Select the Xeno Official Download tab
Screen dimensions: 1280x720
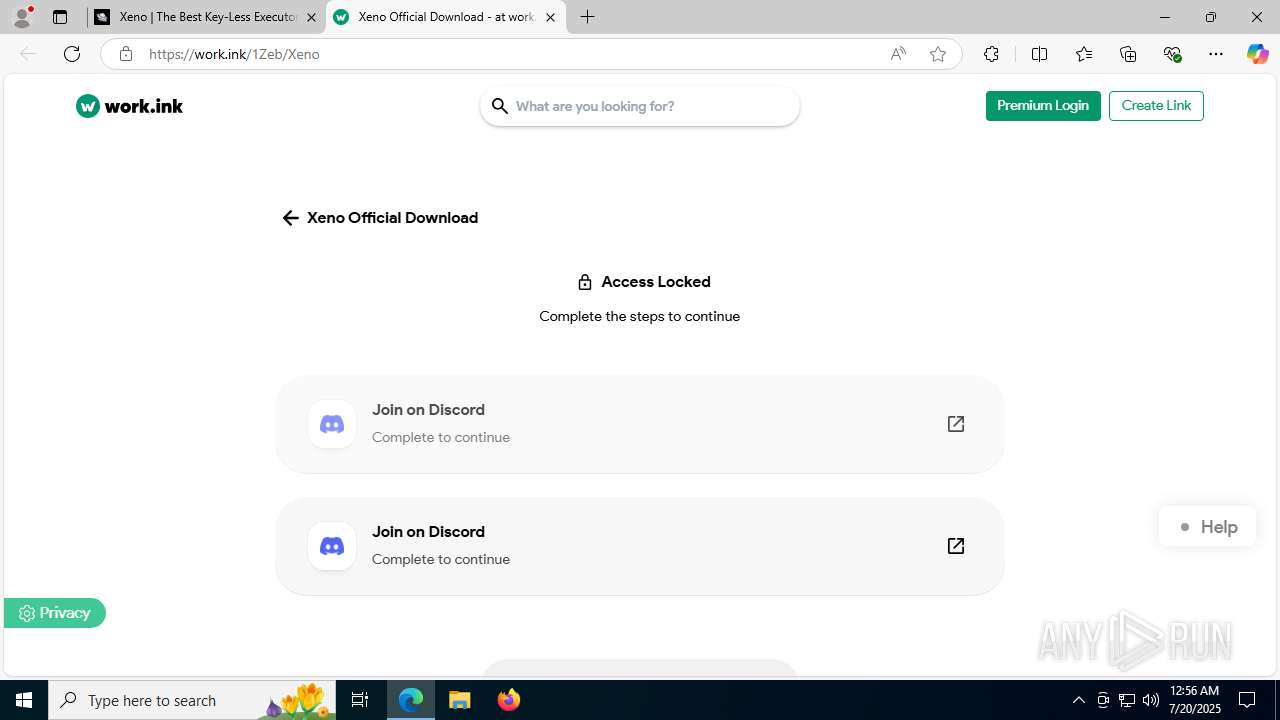click(x=445, y=17)
